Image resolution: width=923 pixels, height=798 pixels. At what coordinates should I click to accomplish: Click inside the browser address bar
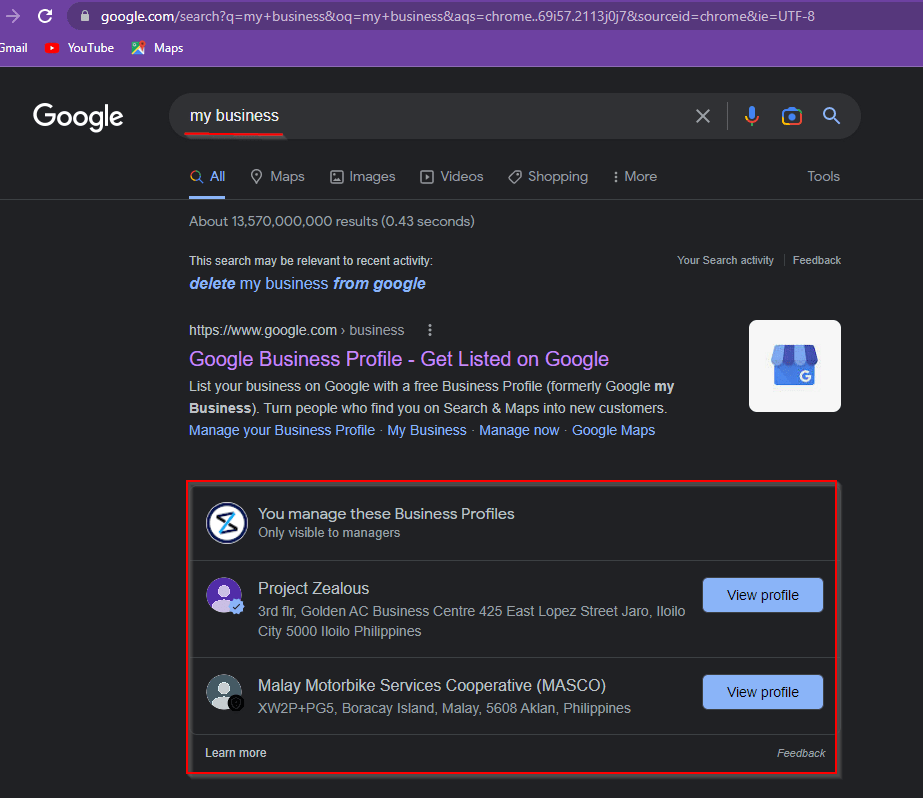(x=450, y=16)
